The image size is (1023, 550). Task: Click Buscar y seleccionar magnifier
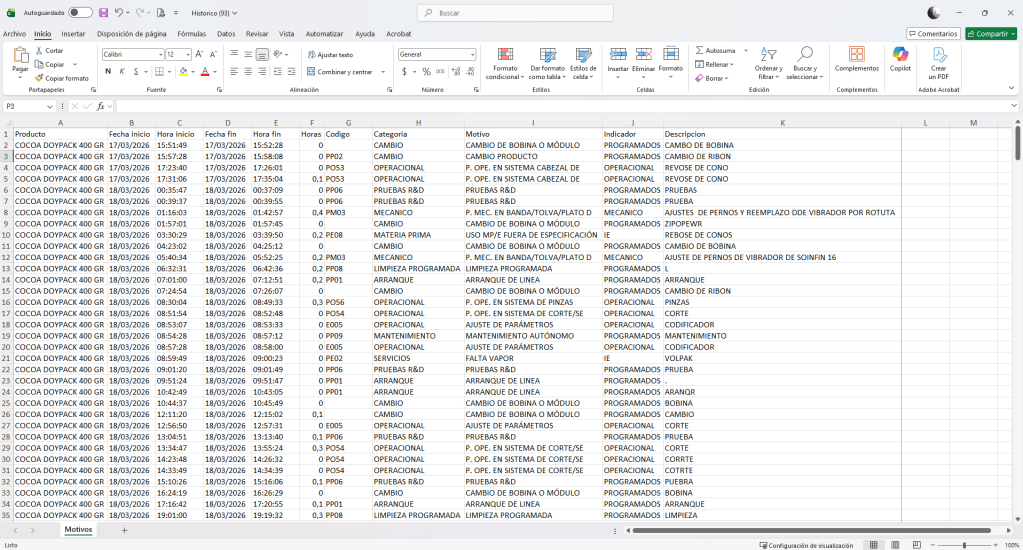pos(803,55)
